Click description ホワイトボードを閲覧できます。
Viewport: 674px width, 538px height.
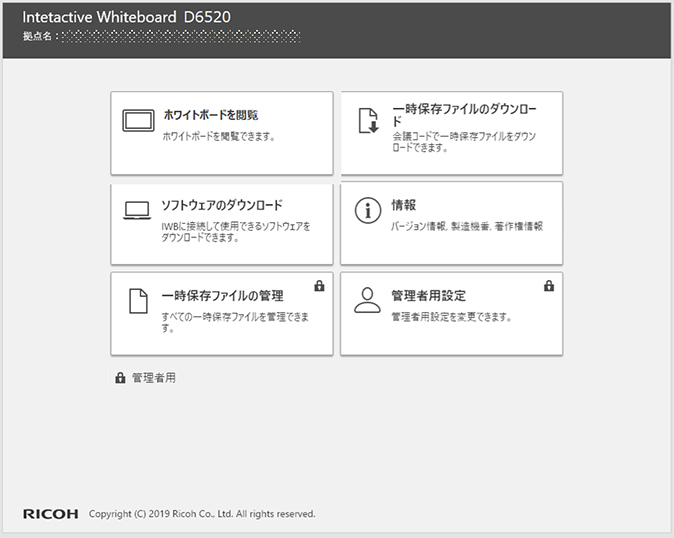click(x=218, y=137)
